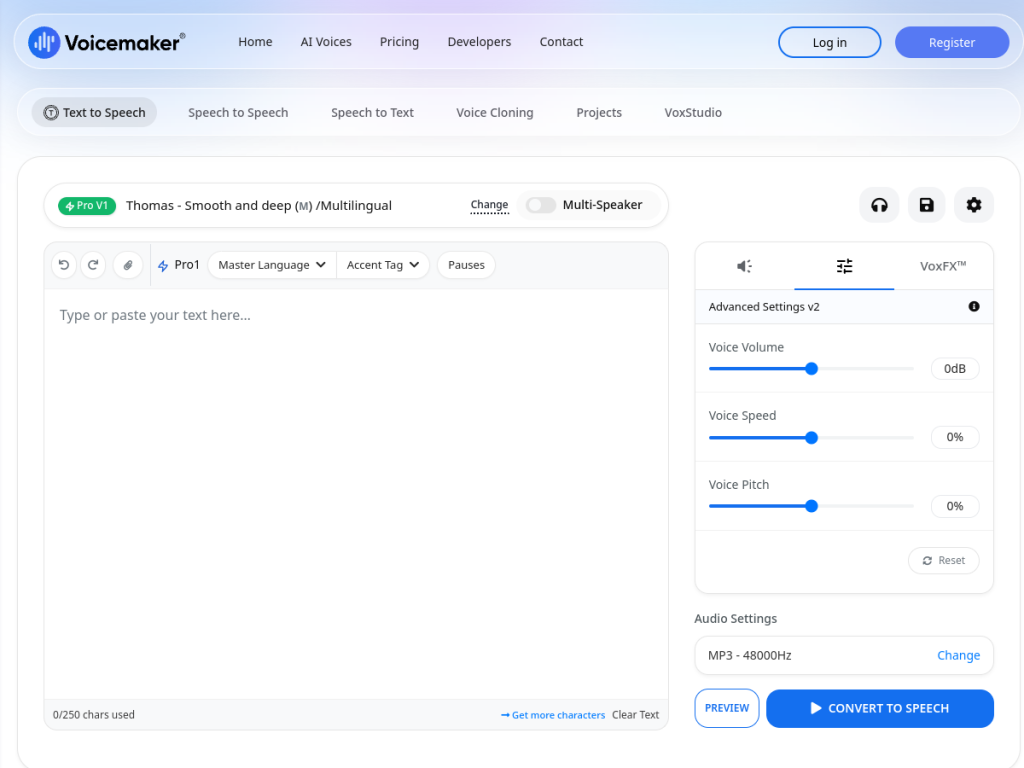1024x768 pixels.
Task: Expand the Accent Tag dropdown
Action: (383, 265)
